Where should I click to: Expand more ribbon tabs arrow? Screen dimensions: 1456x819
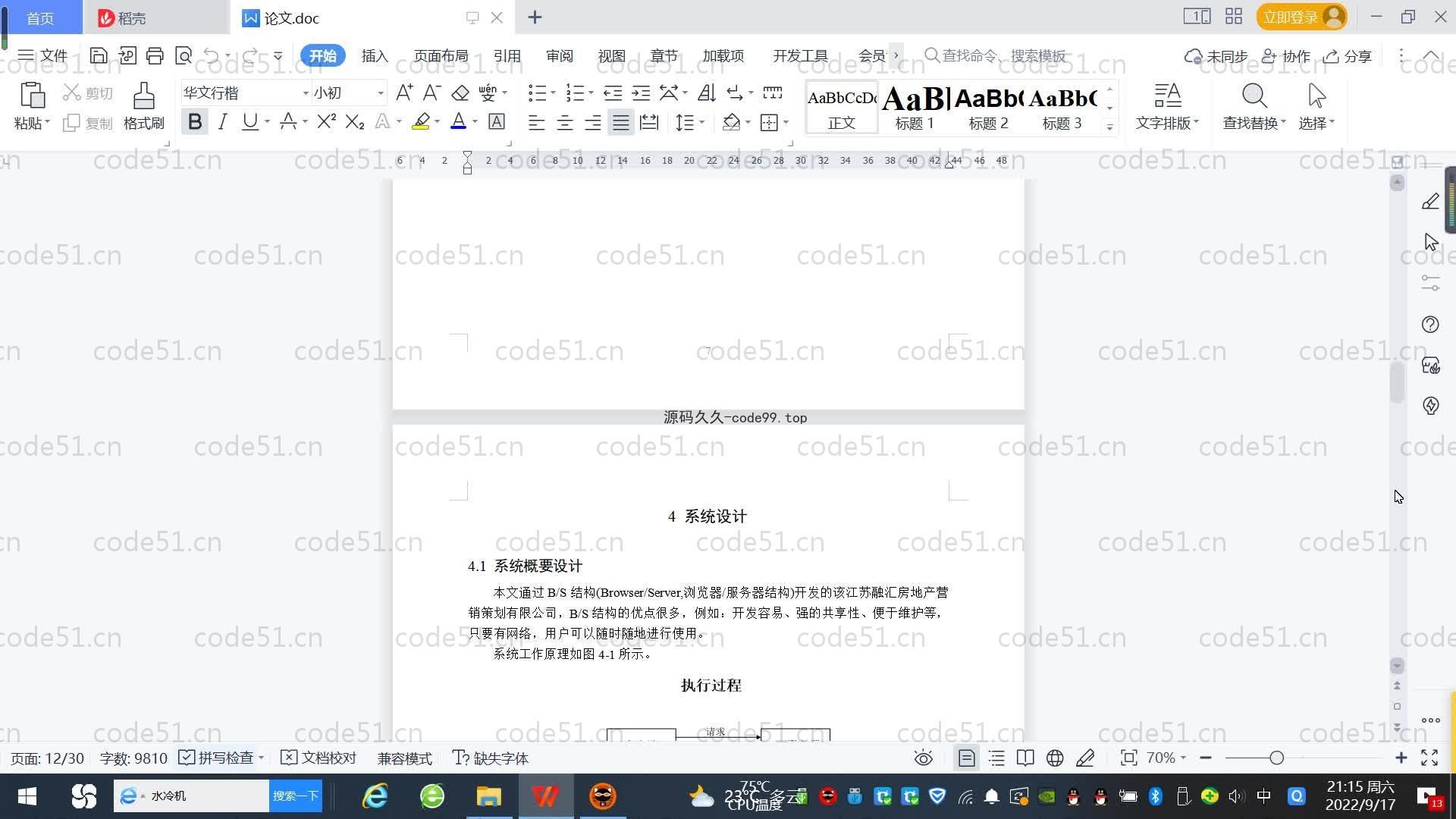click(x=896, y=55)
